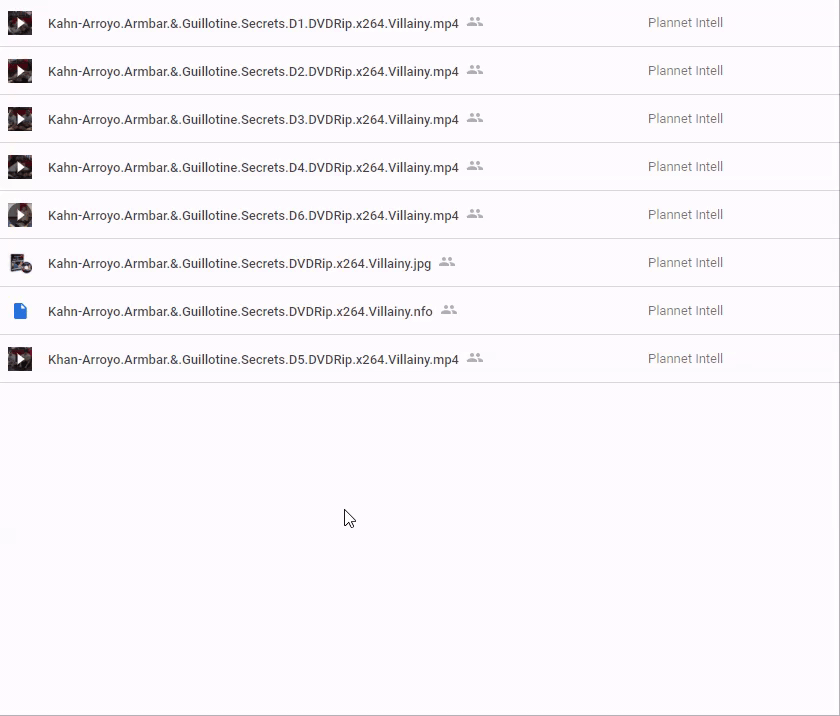Click the video thumbnail icon of the D3 file
Viewport: 840px width, 716px height.
tap(20, 119)
